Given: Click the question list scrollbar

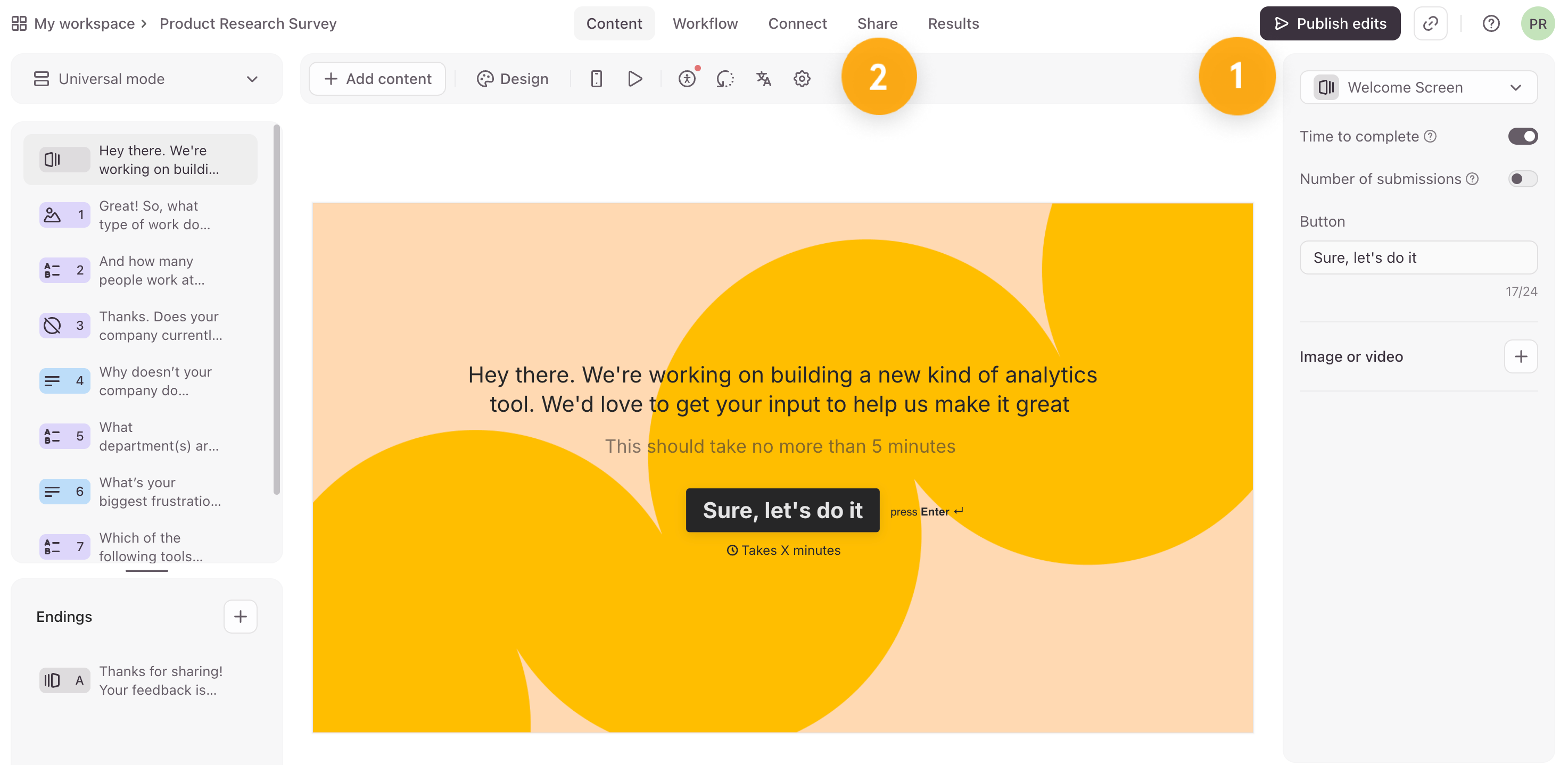Looking at the screenshot, I should (x=277, y=309).
